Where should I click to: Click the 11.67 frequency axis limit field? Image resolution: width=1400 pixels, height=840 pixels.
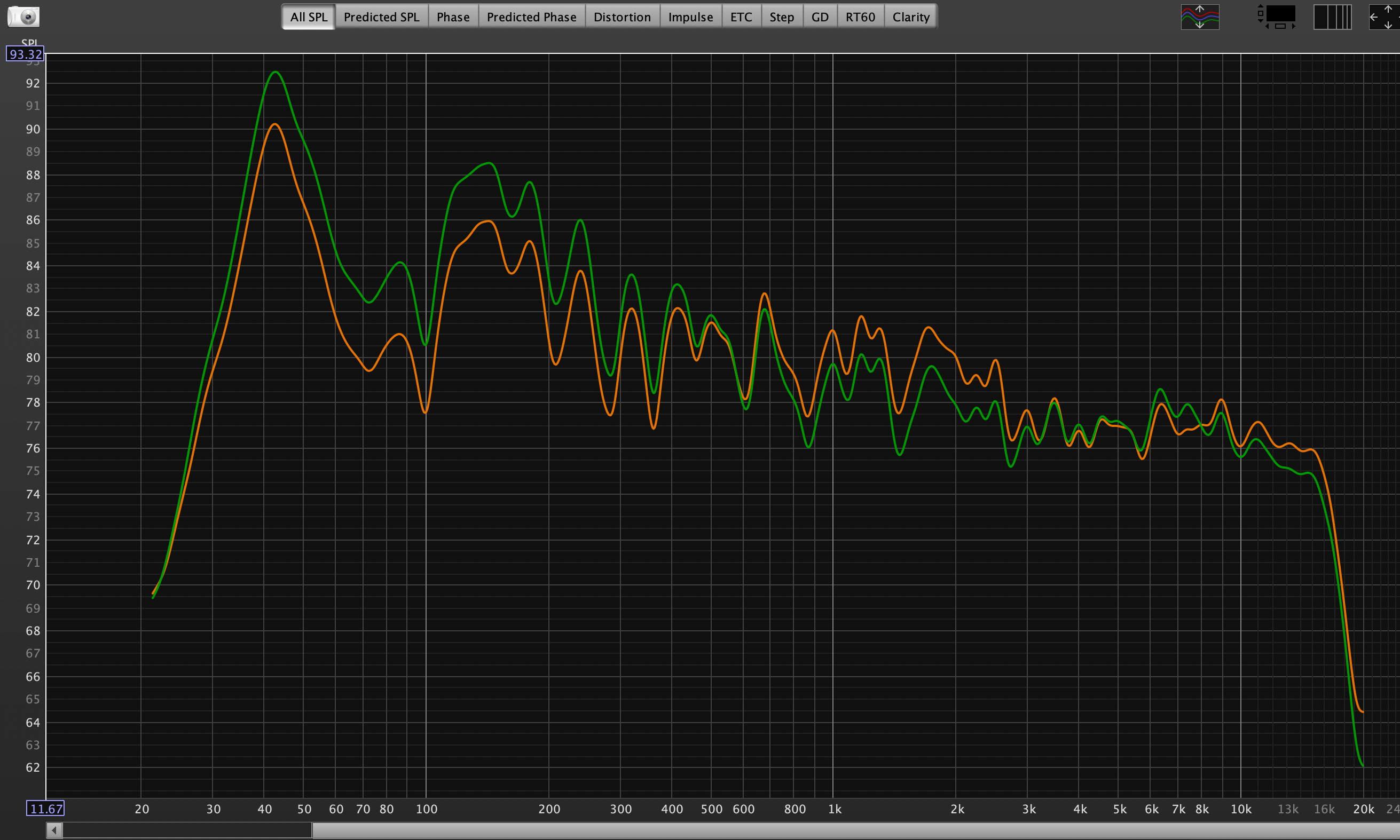[45, 809]
